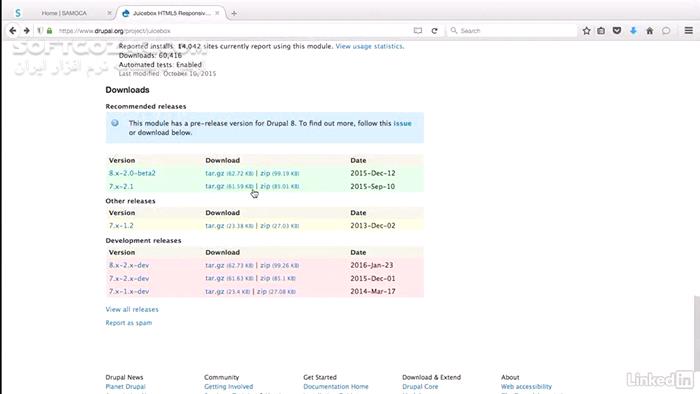Open the 7.x-2.1 release link
This screenshot has height=394, width=700.
(x=121, y=187)
